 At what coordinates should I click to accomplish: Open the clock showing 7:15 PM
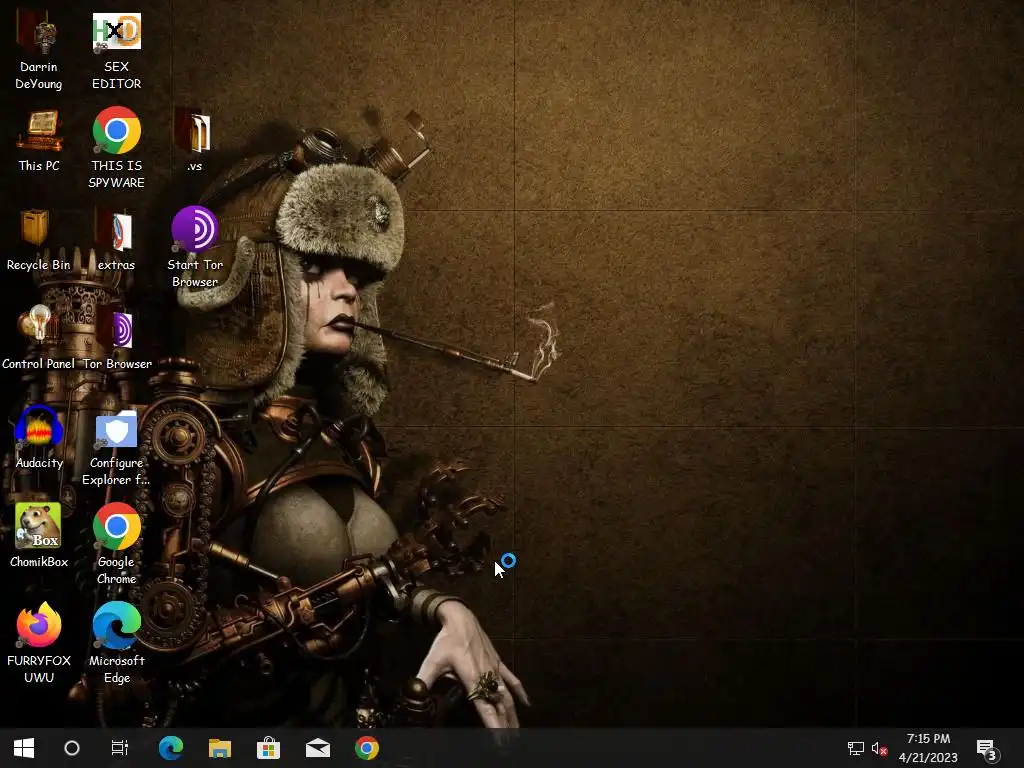coord(928,748)
